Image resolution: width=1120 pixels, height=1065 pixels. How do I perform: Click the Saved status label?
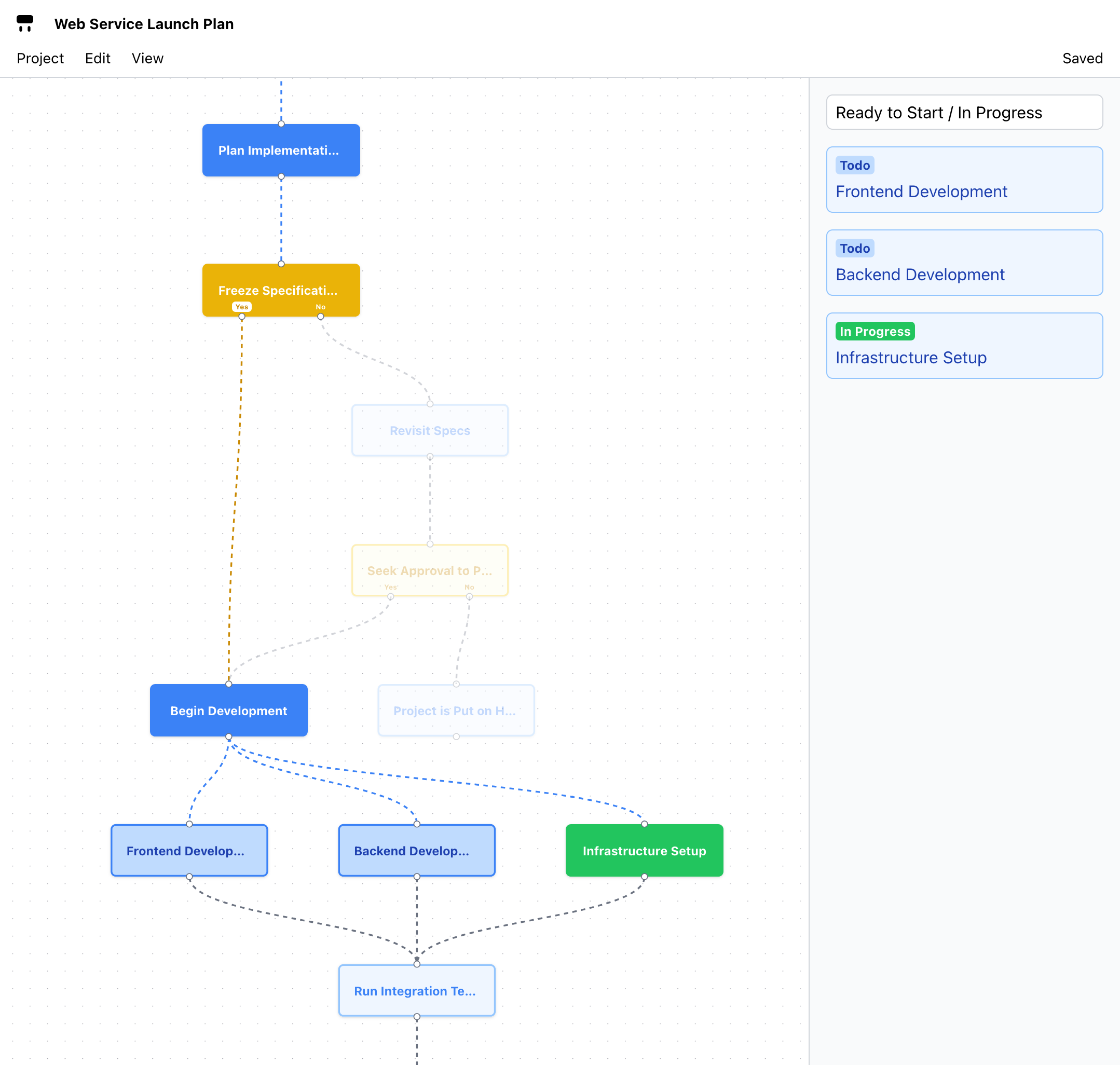(x=1082, y=59)
